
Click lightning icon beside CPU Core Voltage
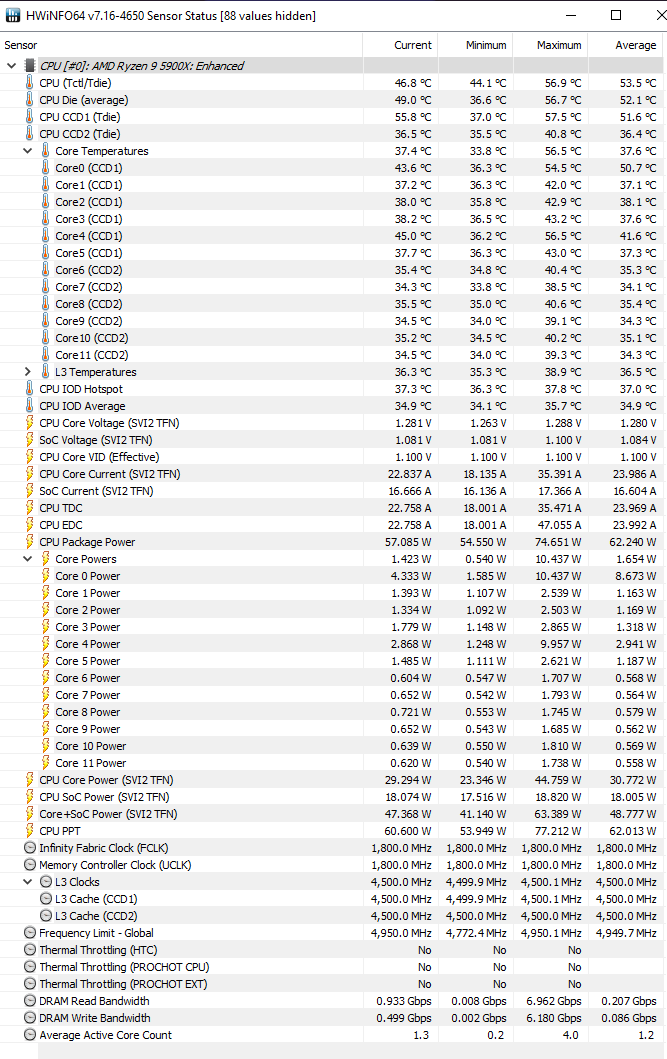[29, 423]
